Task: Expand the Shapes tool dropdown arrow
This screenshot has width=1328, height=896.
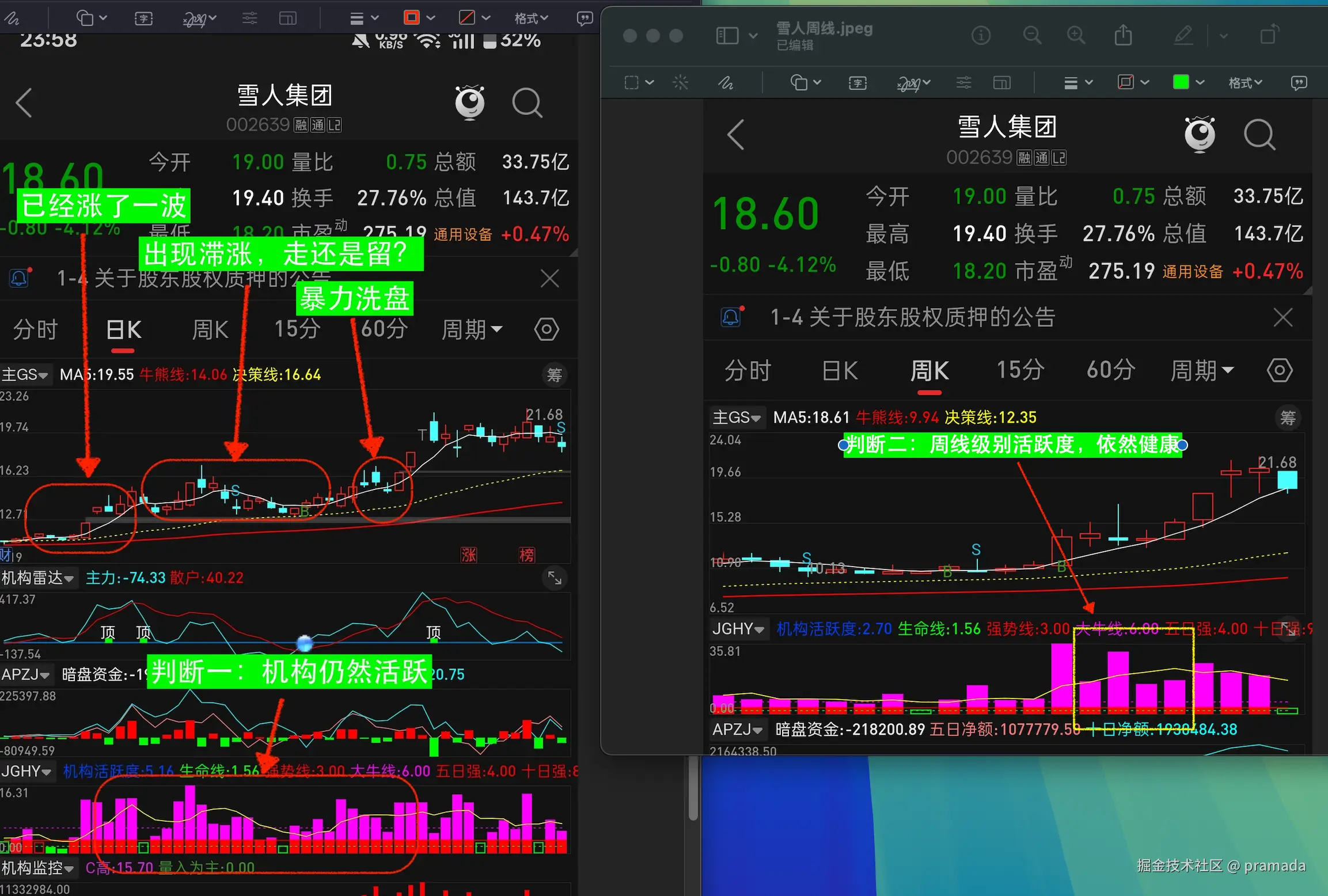Action: coord(817,82)
